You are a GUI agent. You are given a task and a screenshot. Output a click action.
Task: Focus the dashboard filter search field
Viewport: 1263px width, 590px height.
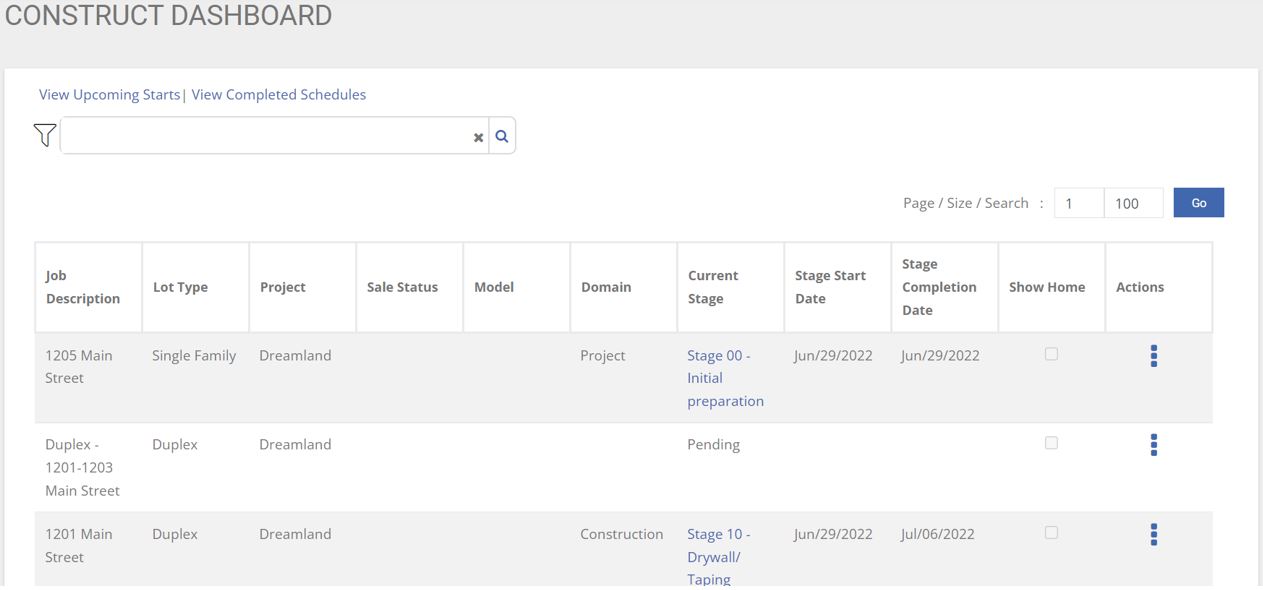265,136
